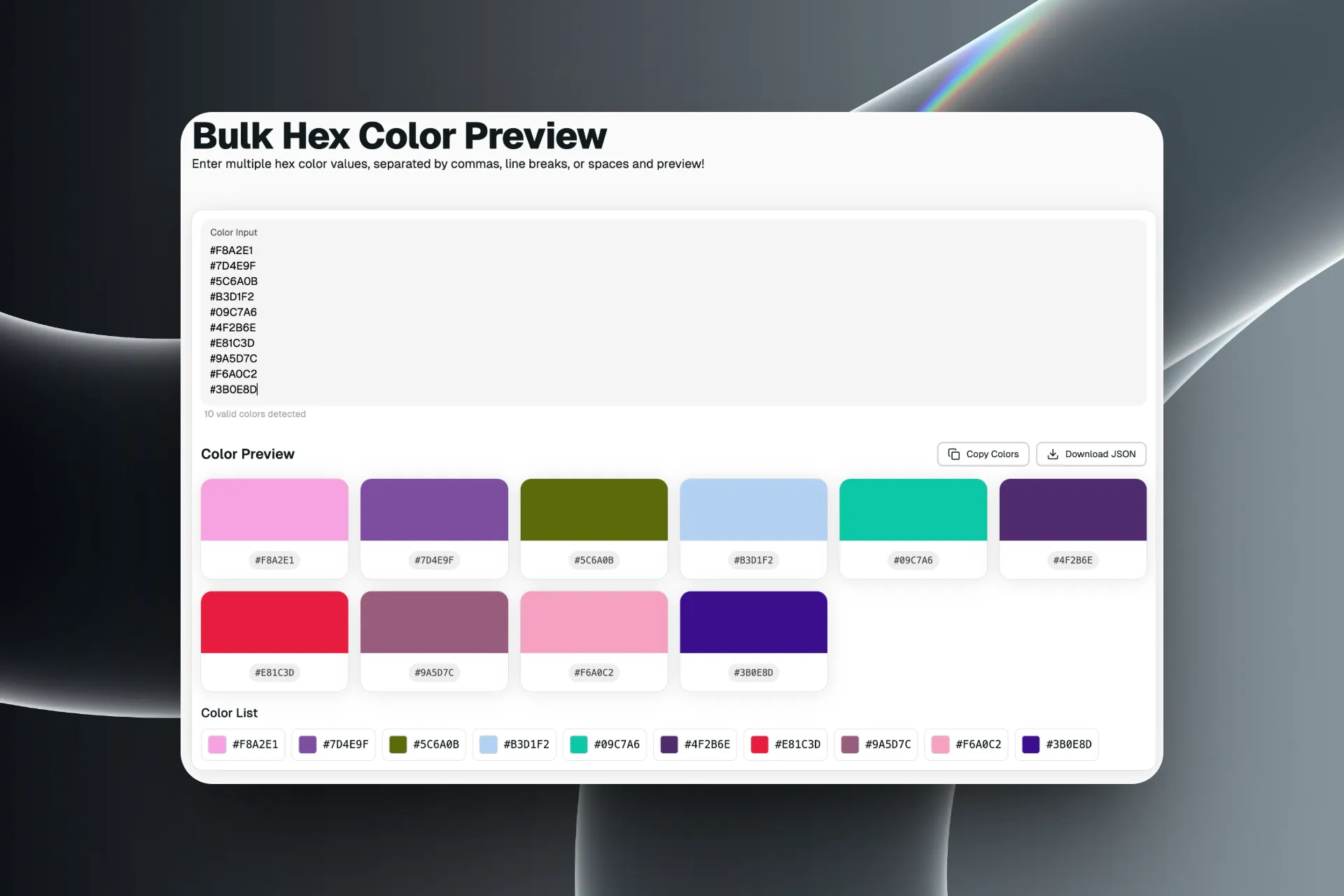Click the 'Color Input' field label

tap(234, 232)
